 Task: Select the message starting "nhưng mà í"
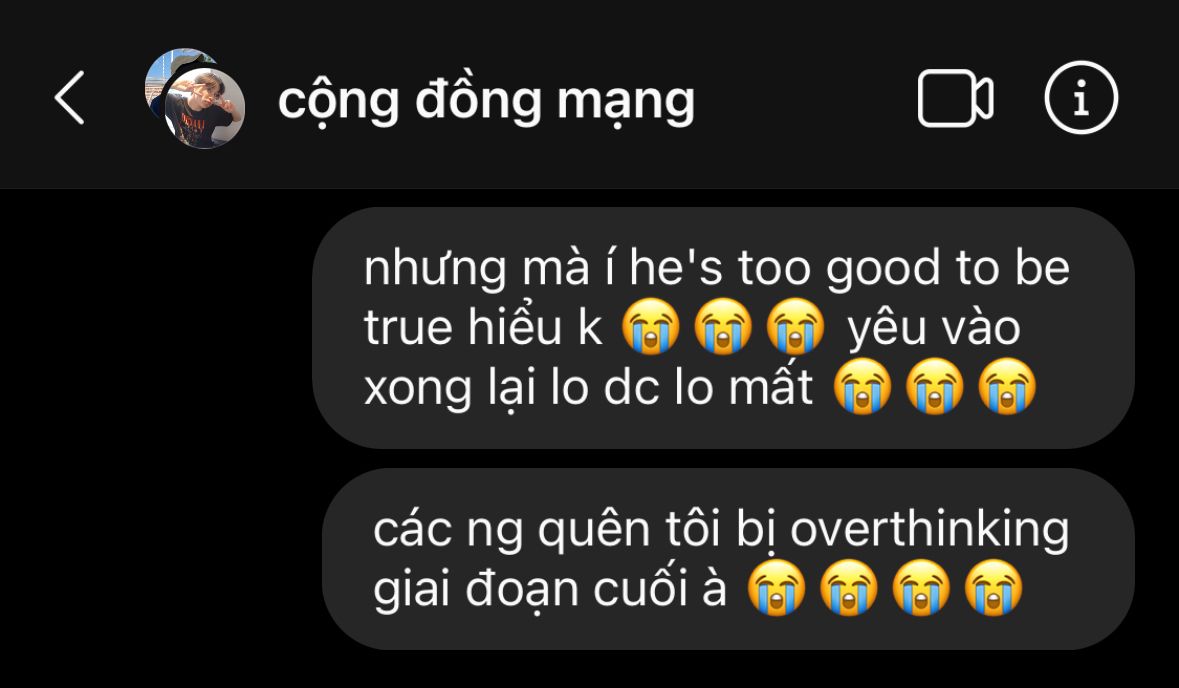click(723, 328)
